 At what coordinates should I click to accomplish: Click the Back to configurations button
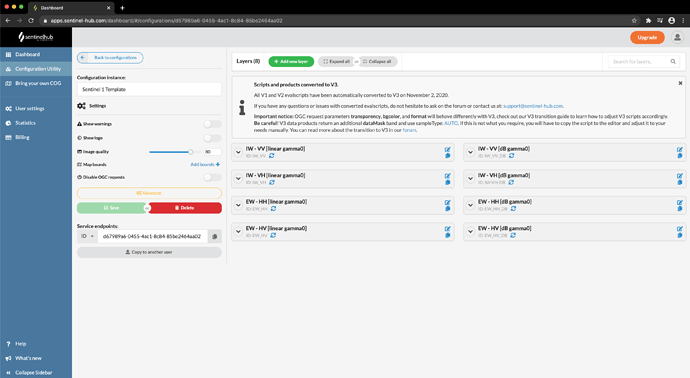click(x=110, y=58)
